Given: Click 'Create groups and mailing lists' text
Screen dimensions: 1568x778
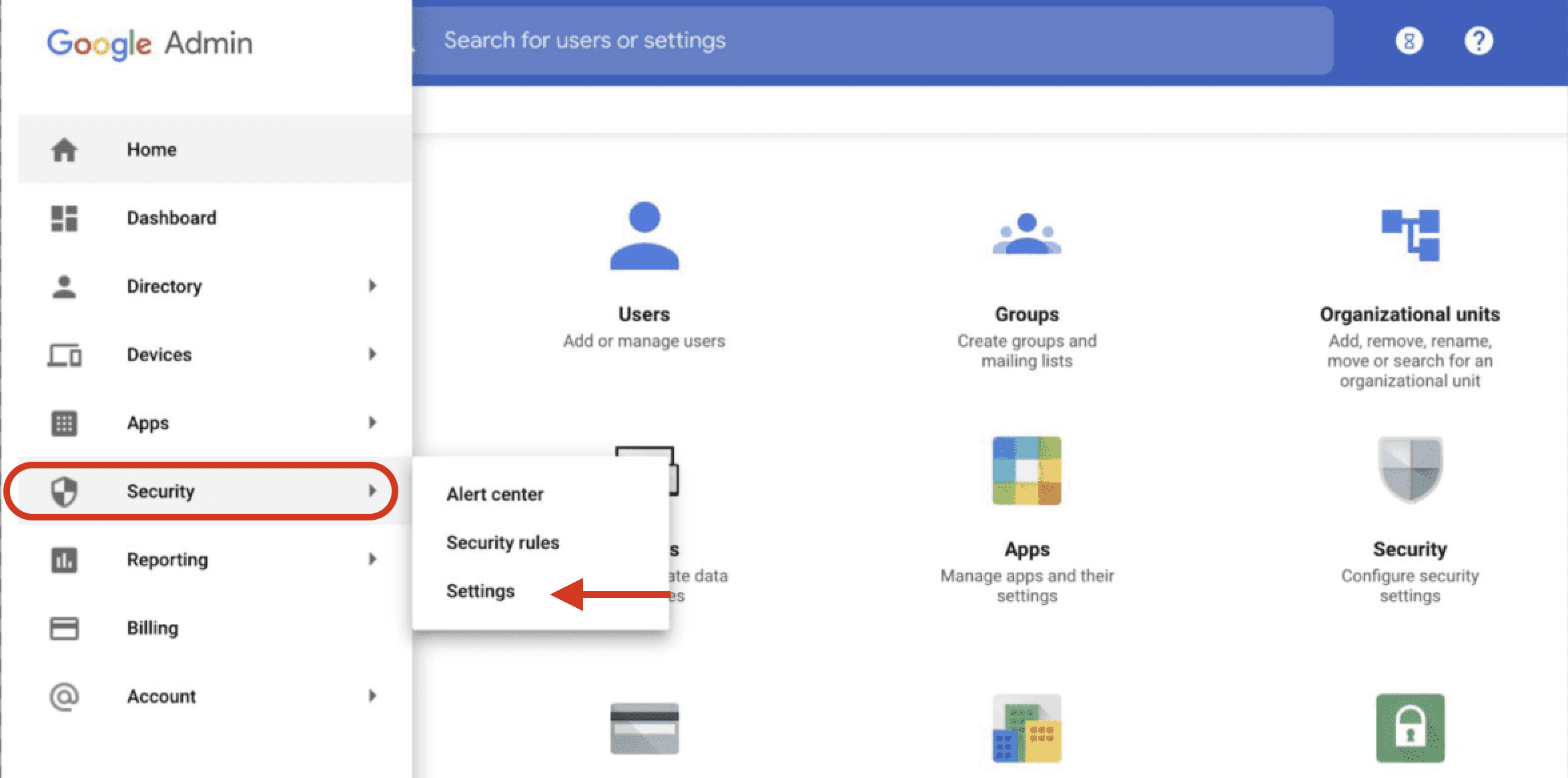Looking at the screenshot, I should (1027, 351).
